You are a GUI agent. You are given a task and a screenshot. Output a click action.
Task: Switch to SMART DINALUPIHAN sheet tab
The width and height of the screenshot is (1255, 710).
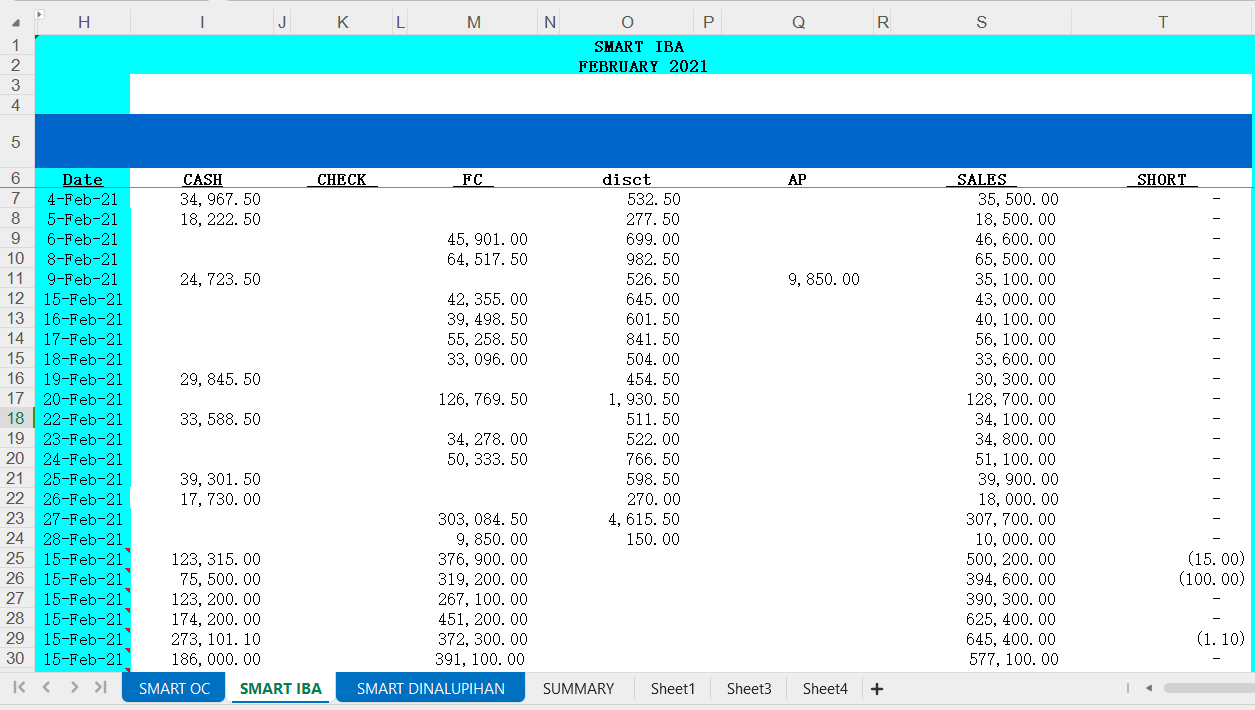(x=430, y=688)
